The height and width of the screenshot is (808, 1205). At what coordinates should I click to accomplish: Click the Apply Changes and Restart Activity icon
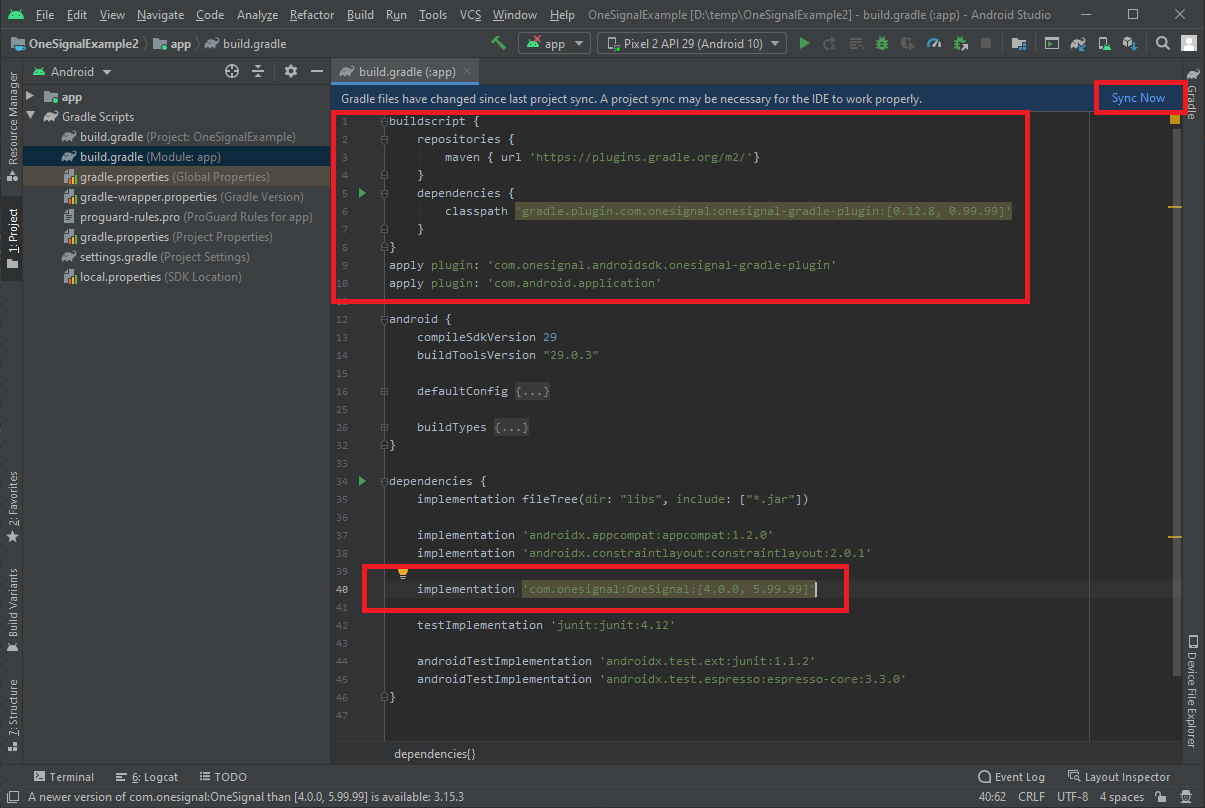[830, 43]
